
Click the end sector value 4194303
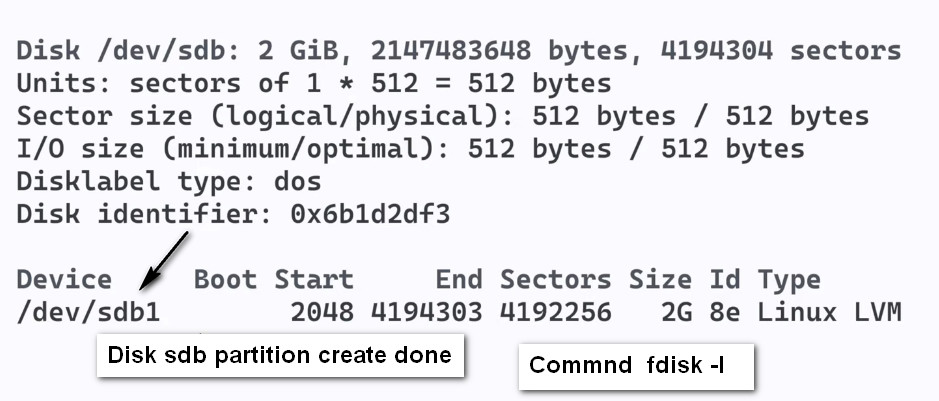pos(426,312)
